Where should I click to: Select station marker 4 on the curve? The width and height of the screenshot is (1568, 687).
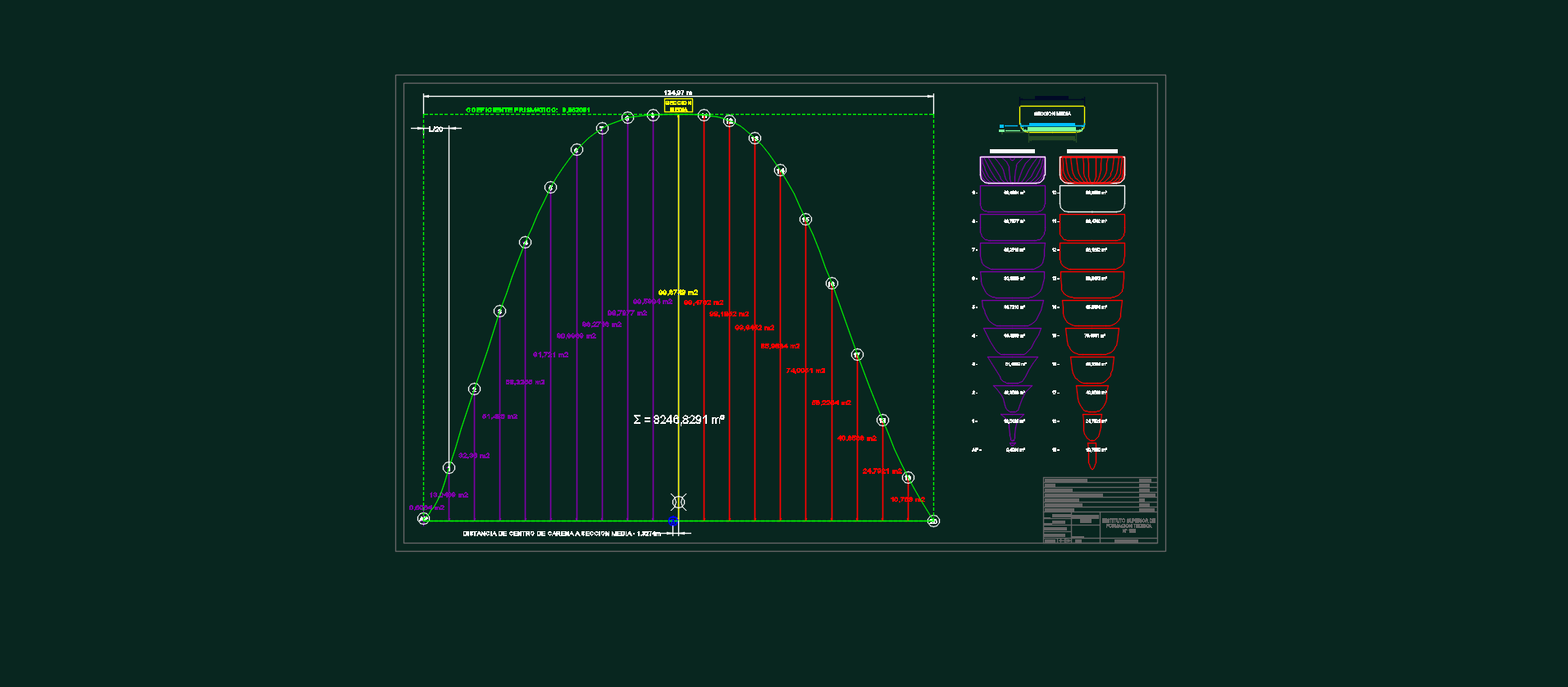point(525,242)
